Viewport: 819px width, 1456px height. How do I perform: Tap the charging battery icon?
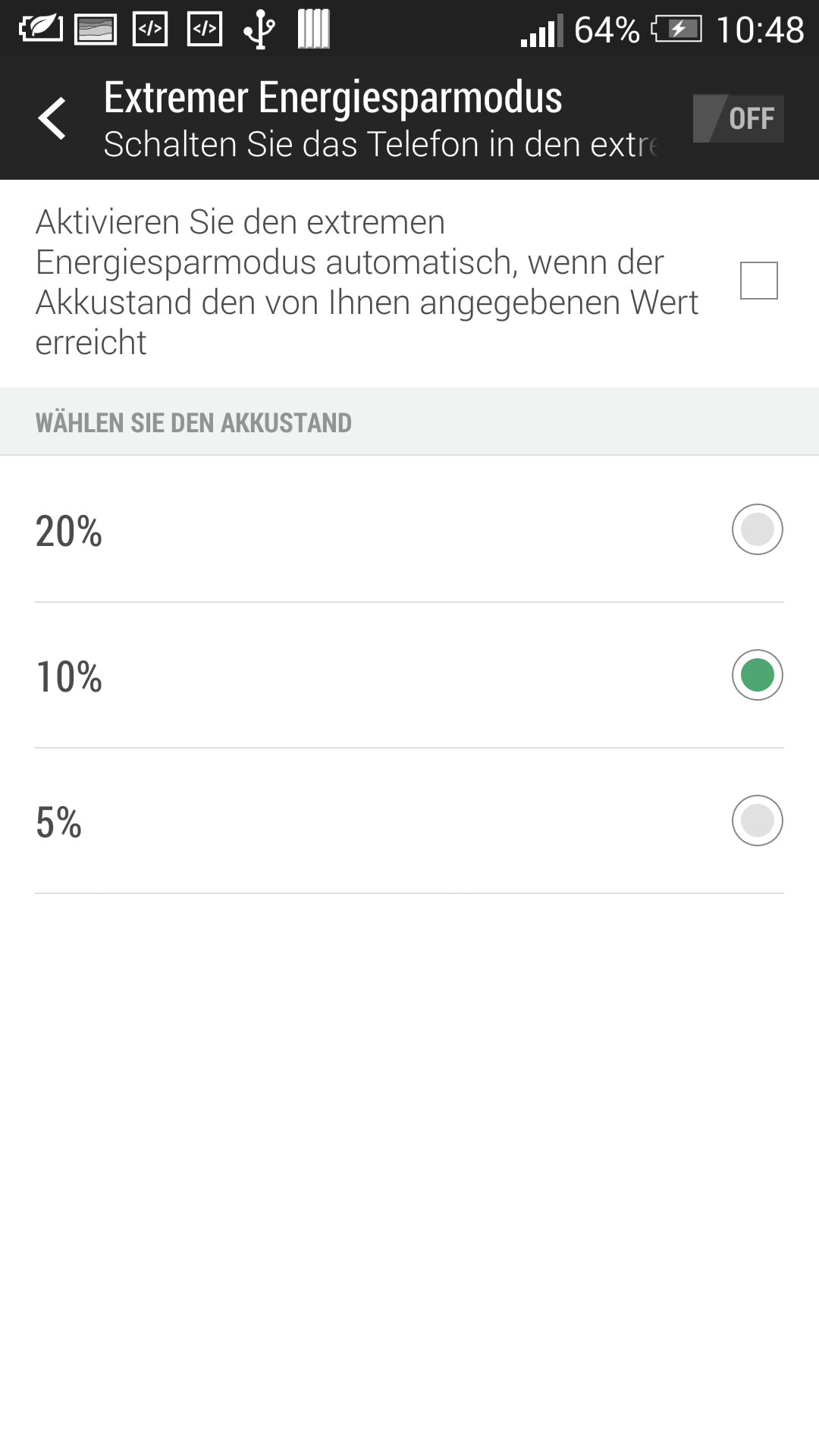coord(676,30)
